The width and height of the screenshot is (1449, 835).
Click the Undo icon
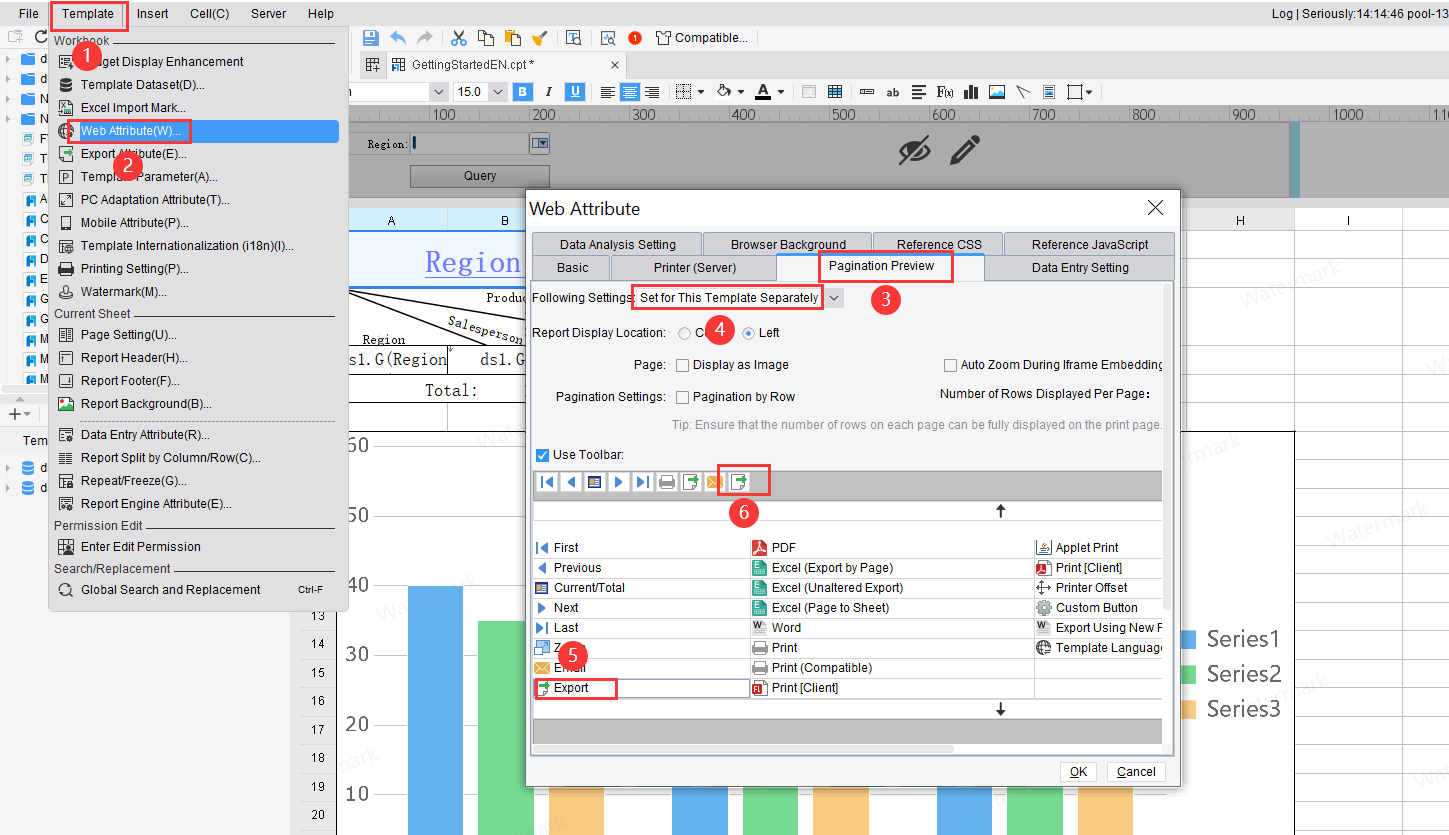coord(397,37)
